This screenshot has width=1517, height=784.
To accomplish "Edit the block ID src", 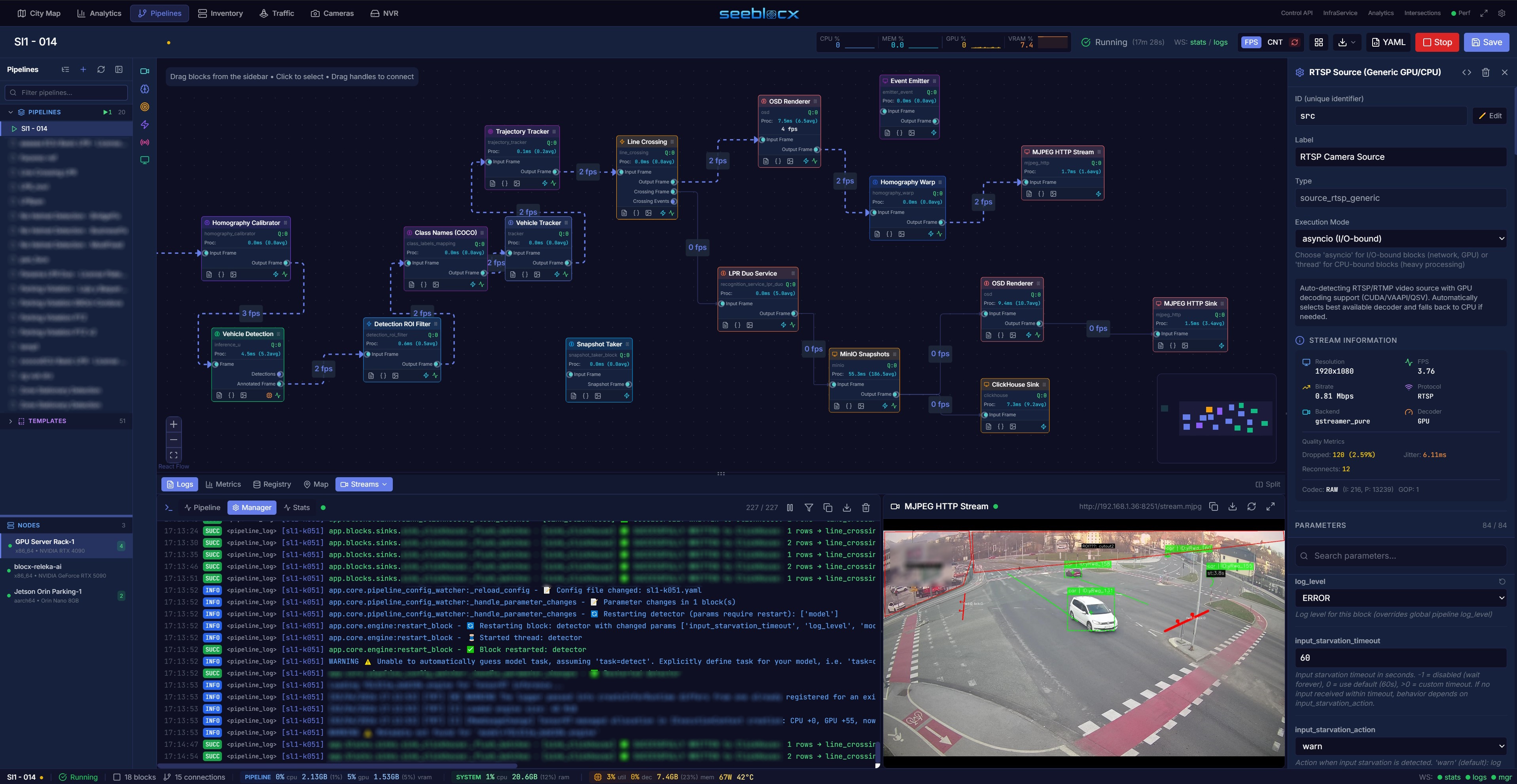I will point(1490,116).
